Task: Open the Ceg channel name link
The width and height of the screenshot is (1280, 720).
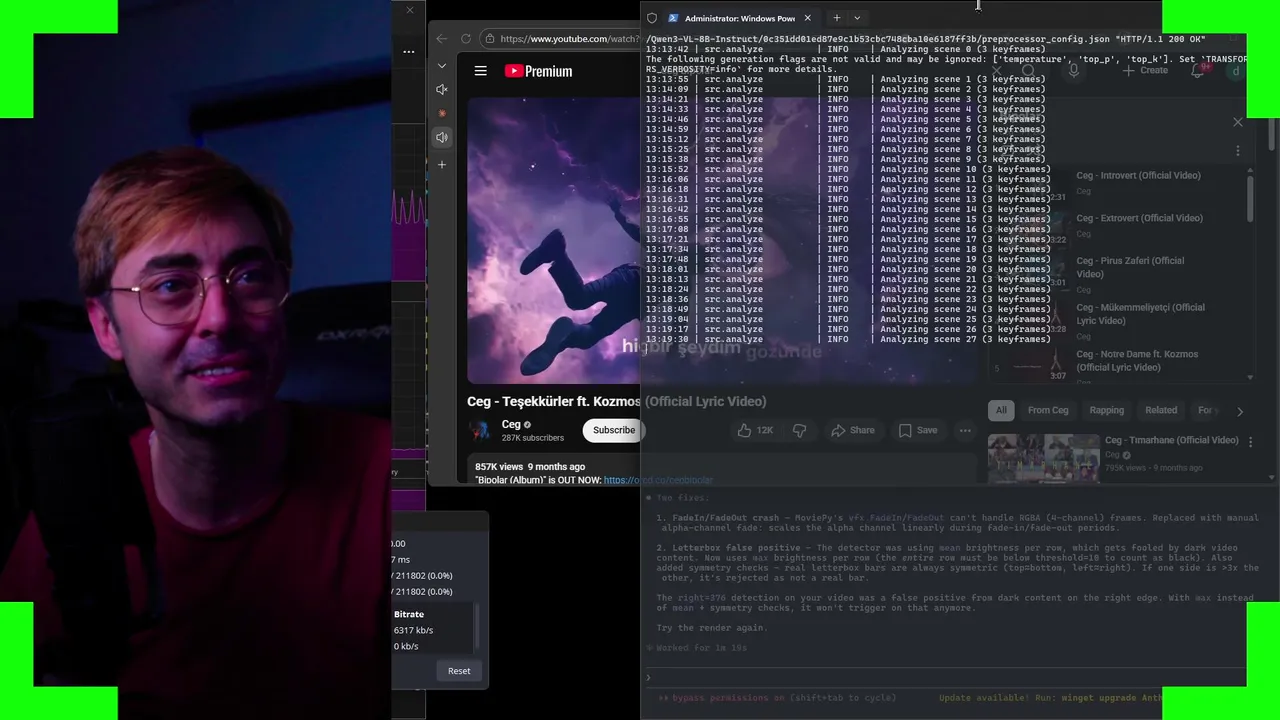Action: [511, 424]
